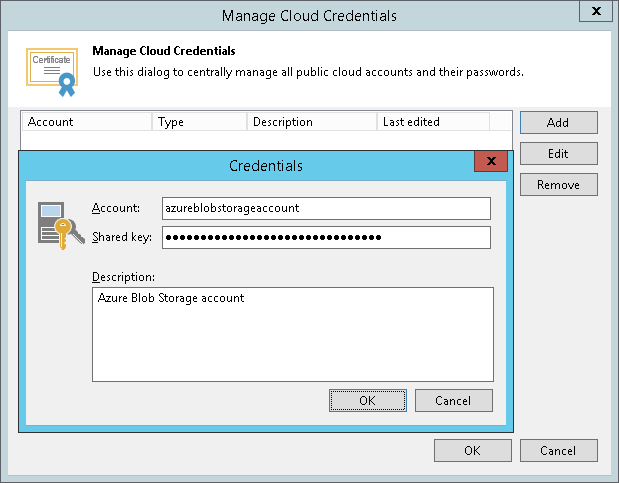Click OK at the bottom of Manage Cloud Credentials
619x483 pixels.
click(472, 450)
